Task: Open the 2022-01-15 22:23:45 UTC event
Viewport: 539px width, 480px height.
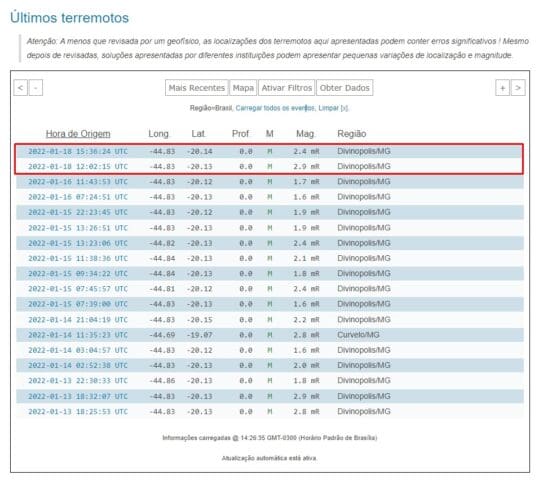Action: tap(78, 212)
